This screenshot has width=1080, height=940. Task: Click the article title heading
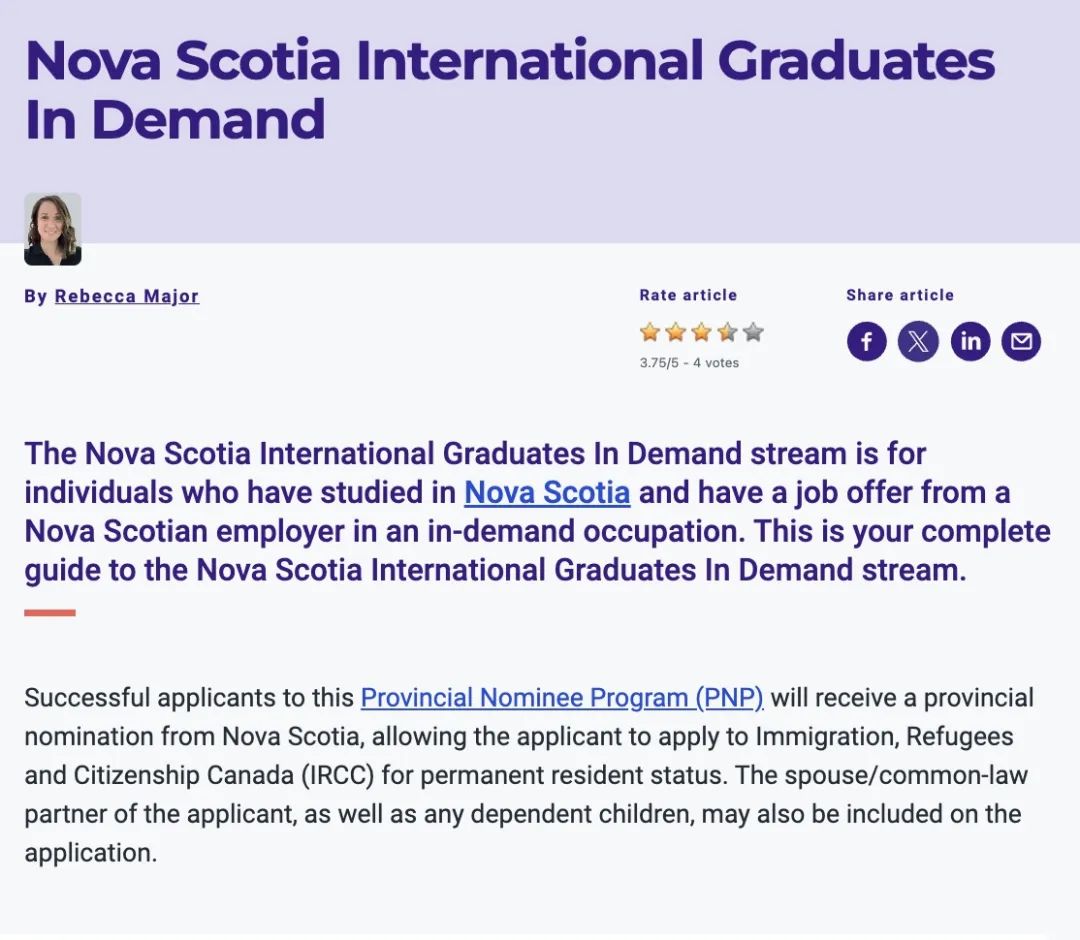point(510,90)
